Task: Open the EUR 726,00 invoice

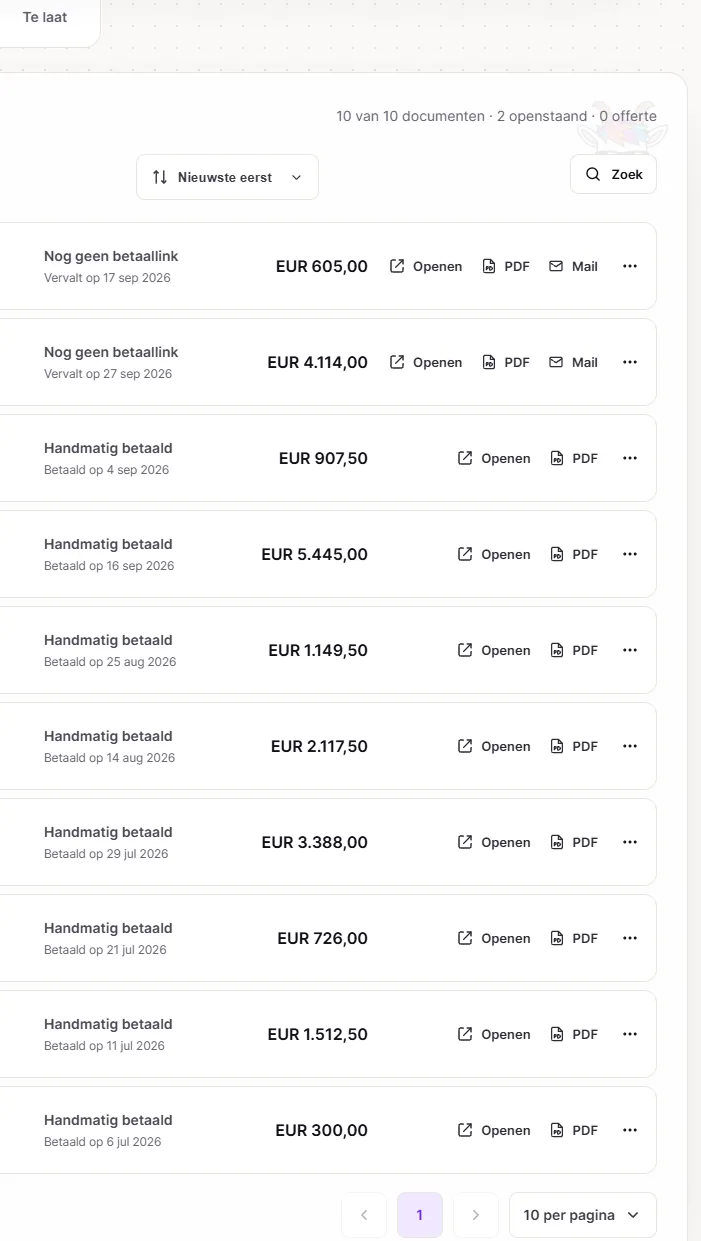Action: point(494,938)
